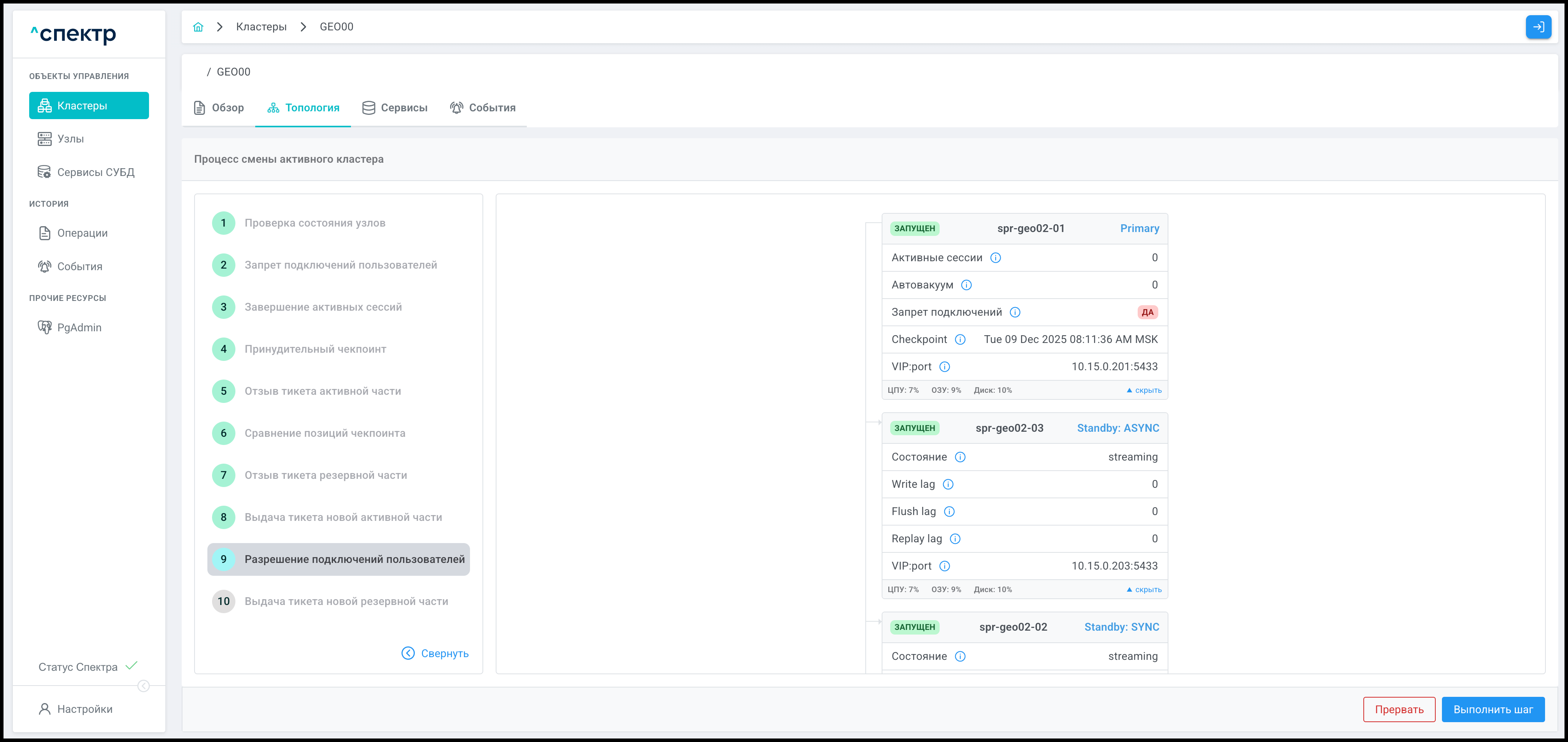Image resolution: width=1568 pixels, height=742 pixels.
Task: Hide details of spr-geo02-03 node
Action: tap(1144, 590)
